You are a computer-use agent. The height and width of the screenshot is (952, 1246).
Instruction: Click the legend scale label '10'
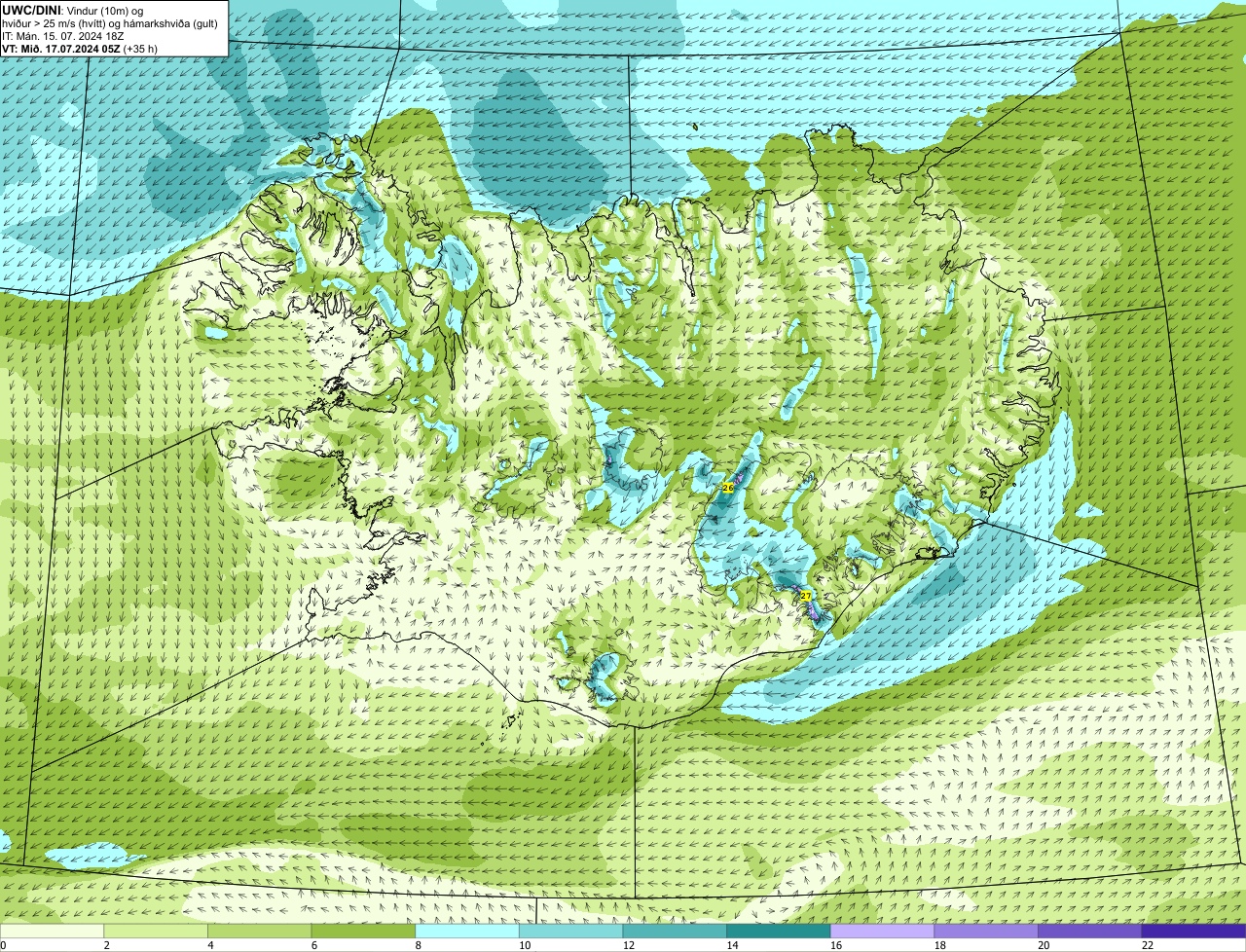525,944
